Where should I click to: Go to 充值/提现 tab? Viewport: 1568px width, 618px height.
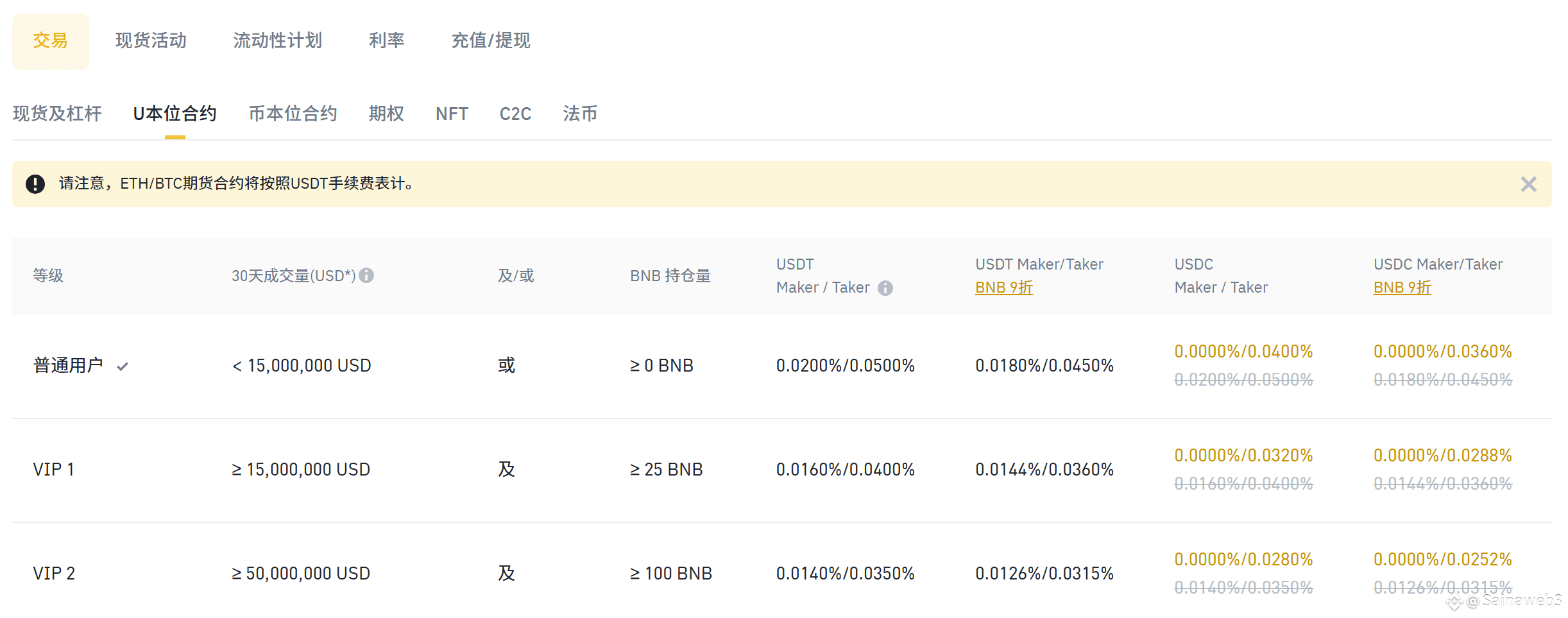click(x=491, y=41)
